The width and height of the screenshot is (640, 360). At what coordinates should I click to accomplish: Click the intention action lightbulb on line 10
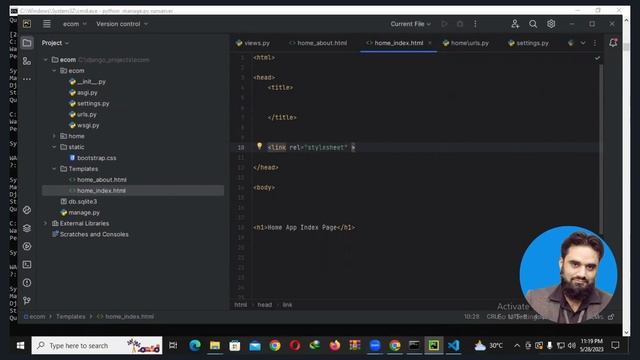[259, 146]
